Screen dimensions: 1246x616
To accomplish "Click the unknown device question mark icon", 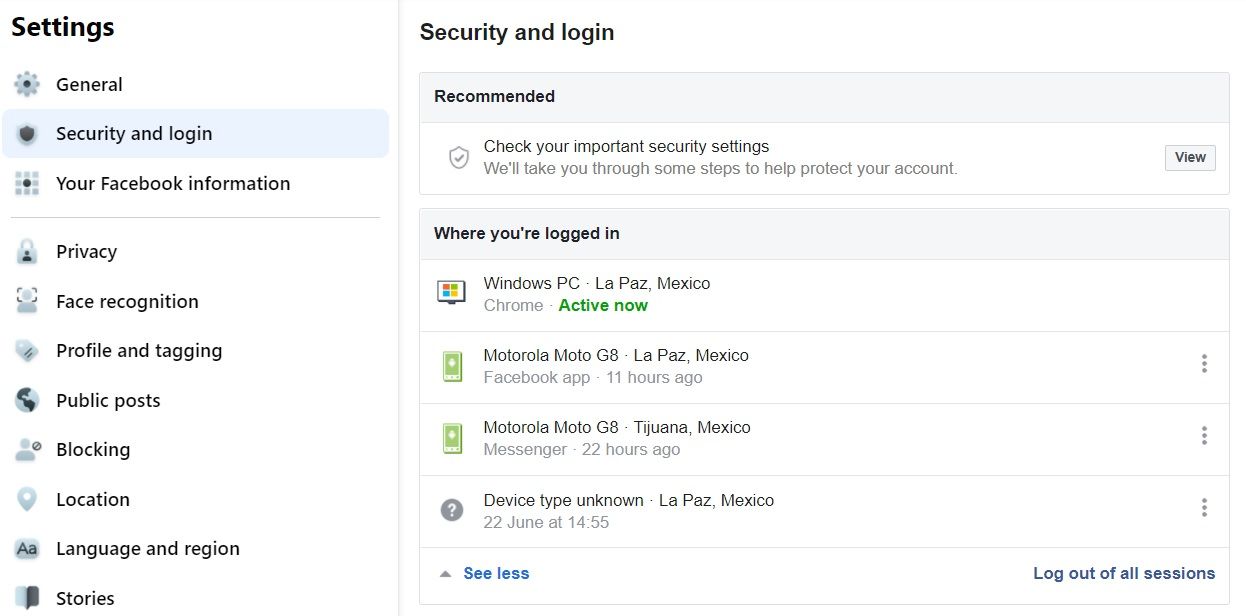I will (x=452, y=510).
